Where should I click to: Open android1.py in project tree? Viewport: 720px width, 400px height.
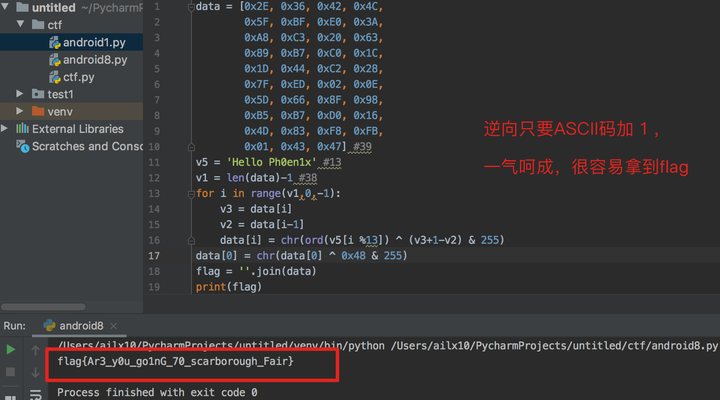[x=94, y=42]
